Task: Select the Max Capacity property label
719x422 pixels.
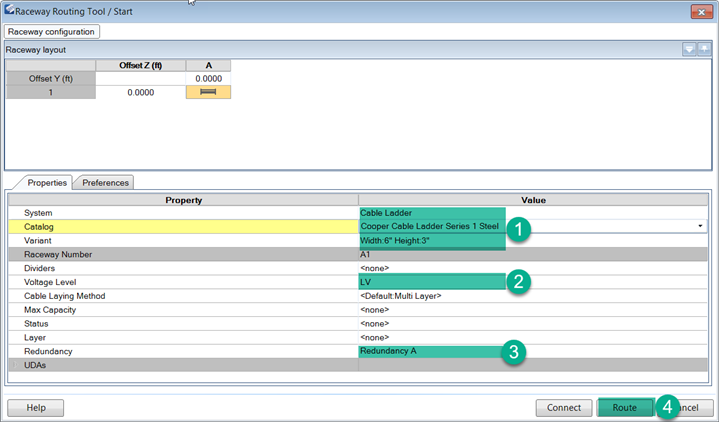Action: [50, 310]
